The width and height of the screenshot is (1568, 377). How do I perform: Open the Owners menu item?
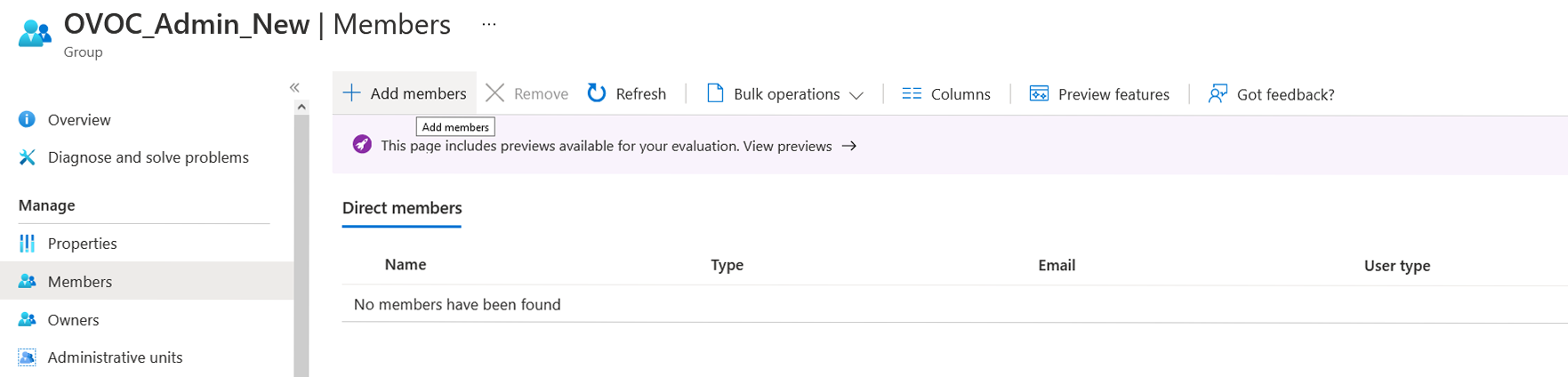point(73,320)
